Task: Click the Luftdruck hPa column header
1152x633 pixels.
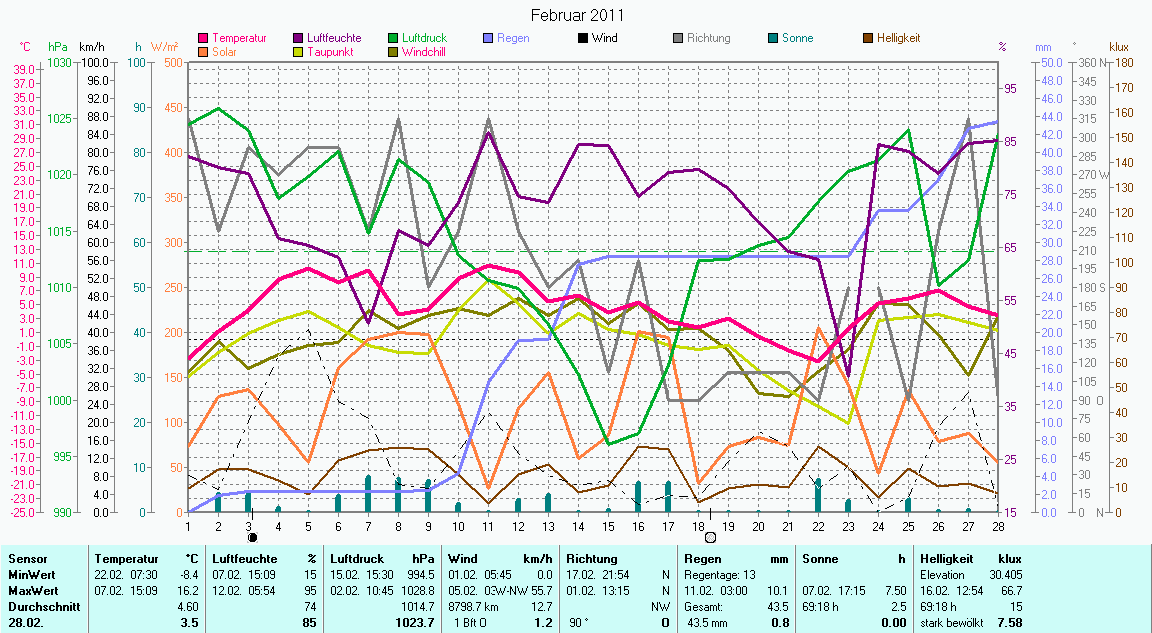Action: (x=382, y=559)
